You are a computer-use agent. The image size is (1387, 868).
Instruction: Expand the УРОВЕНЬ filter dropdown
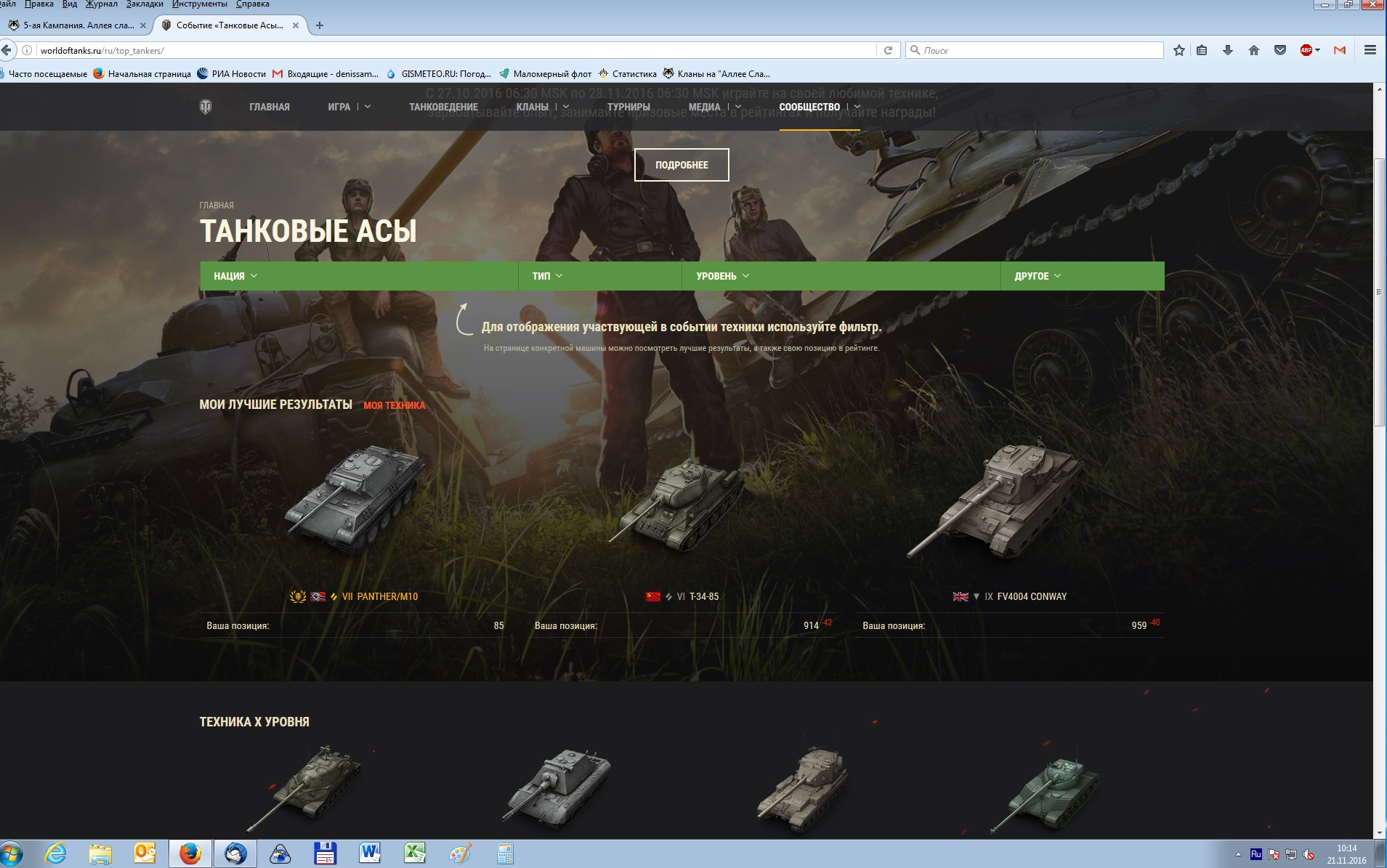pyautogui.click(x=722, y=276)
